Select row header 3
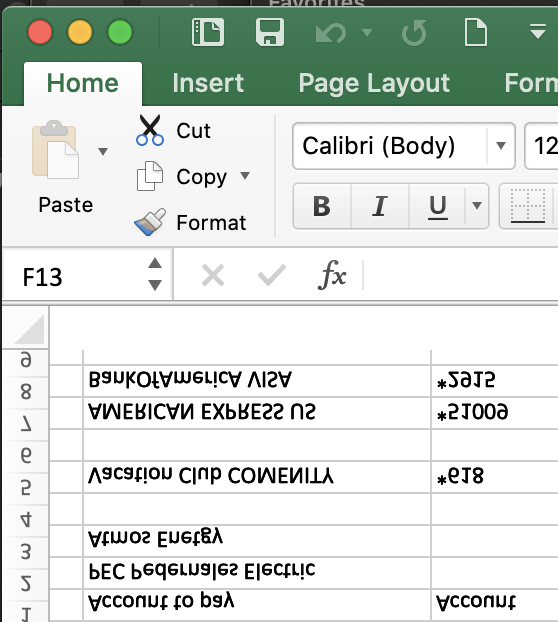The height and width of the screenshot is (622, 558). click(26, 552)
